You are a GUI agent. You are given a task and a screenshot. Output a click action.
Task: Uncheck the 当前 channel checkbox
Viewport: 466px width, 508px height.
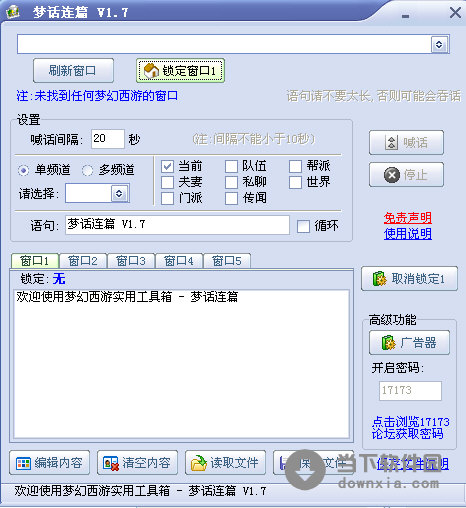click(x=167, y=166)
